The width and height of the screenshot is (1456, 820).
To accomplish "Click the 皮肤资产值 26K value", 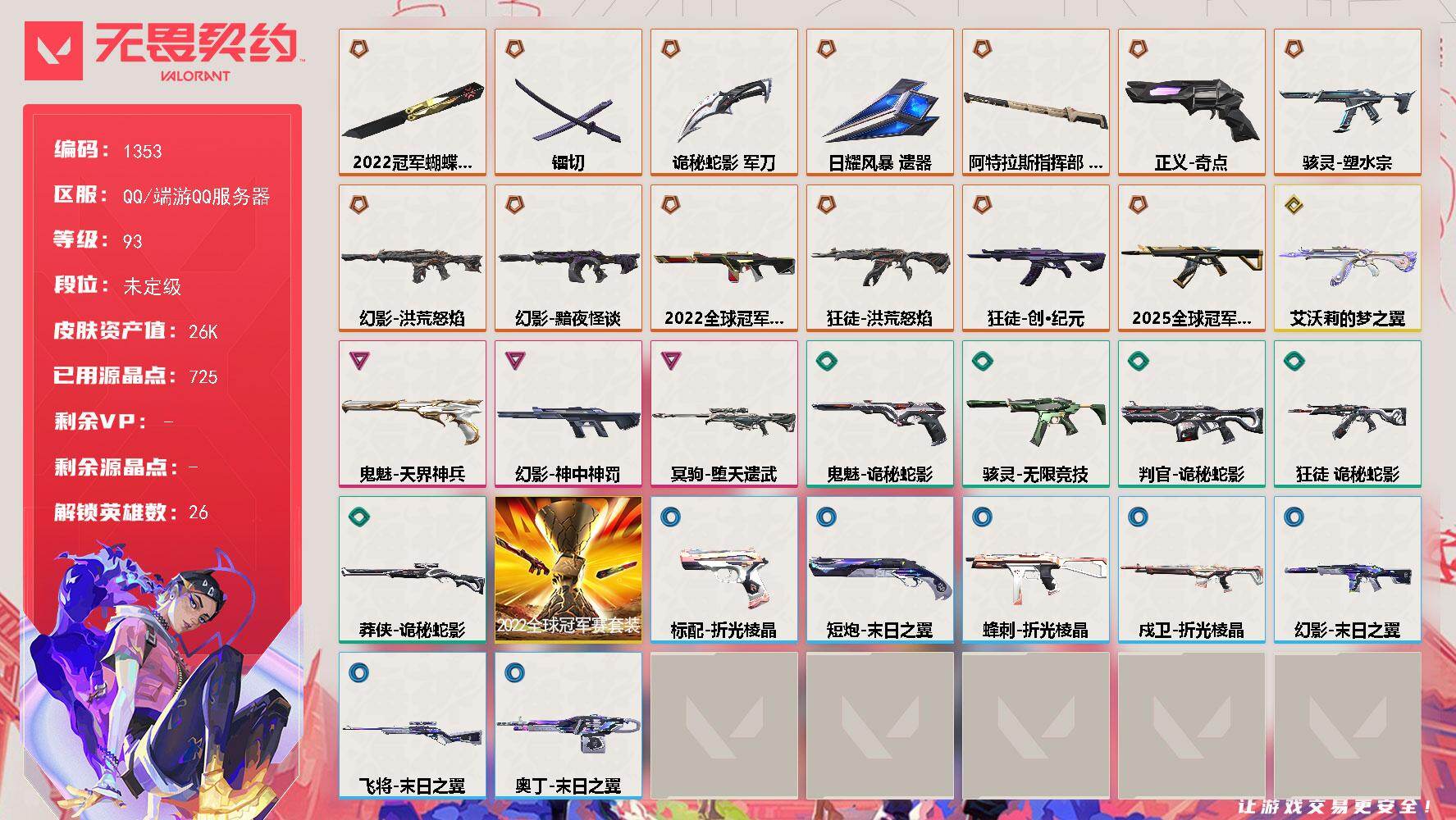I will tap(203, 331).
